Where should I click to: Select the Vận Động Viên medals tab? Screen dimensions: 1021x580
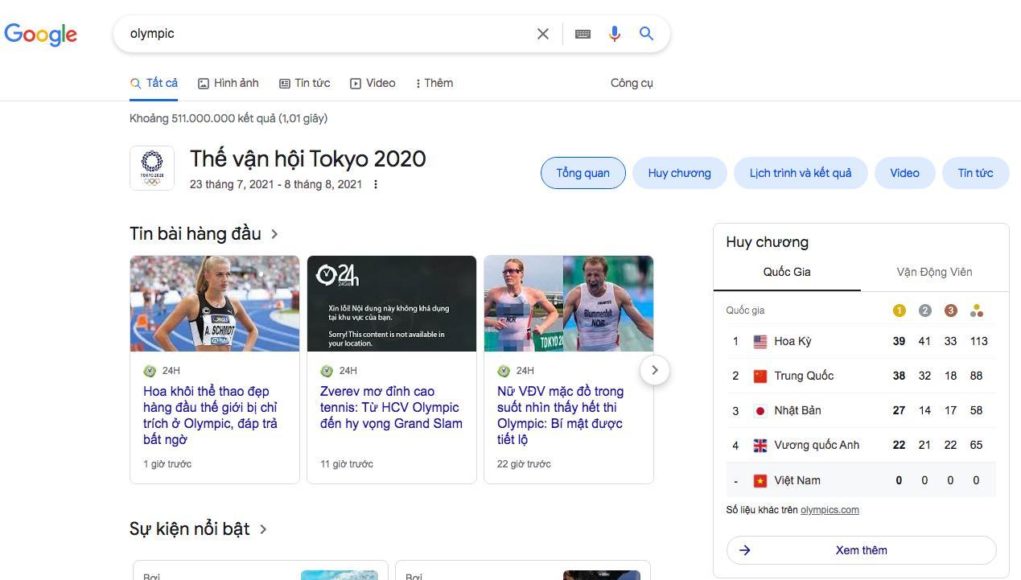[x=934, y=272]
